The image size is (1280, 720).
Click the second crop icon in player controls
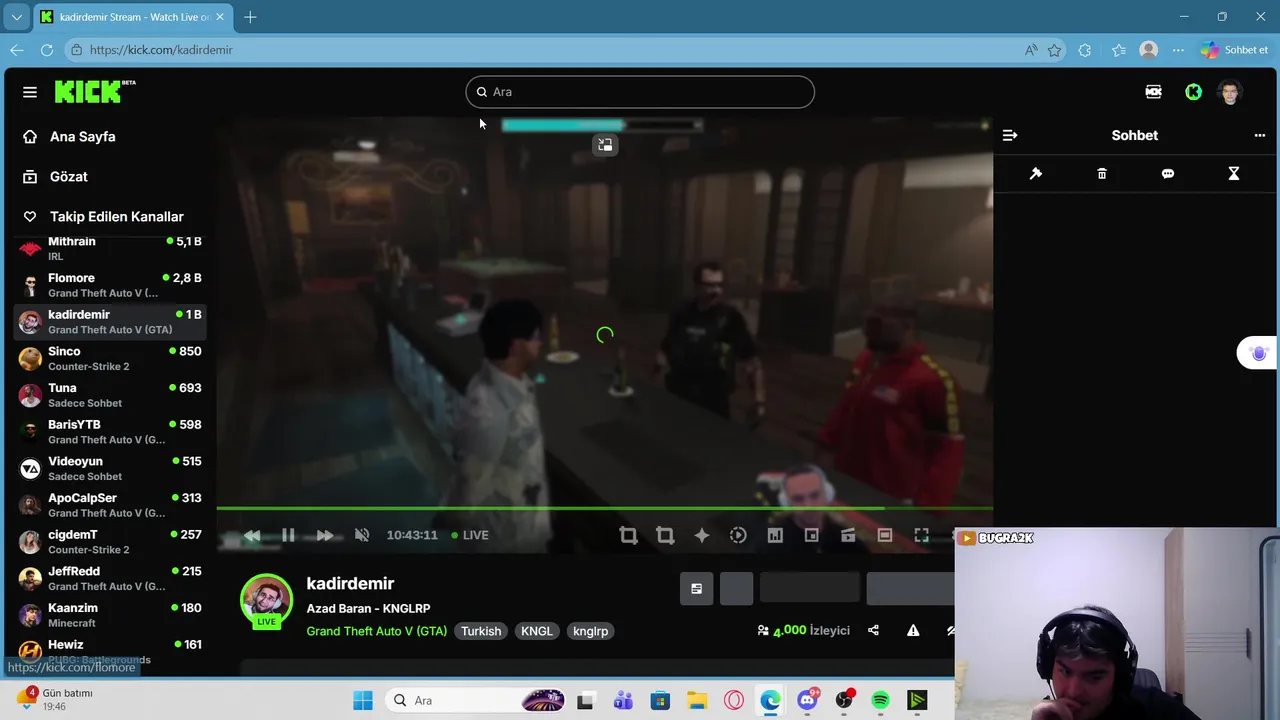(x=665, y=535)
